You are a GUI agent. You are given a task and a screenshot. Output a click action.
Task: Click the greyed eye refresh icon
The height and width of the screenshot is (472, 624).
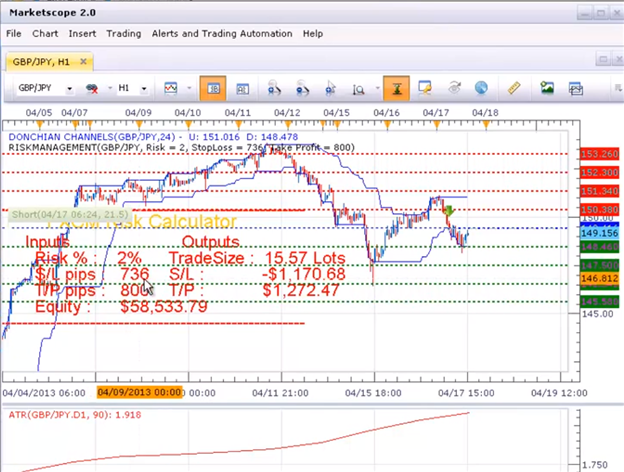click(x=454, y=88)
